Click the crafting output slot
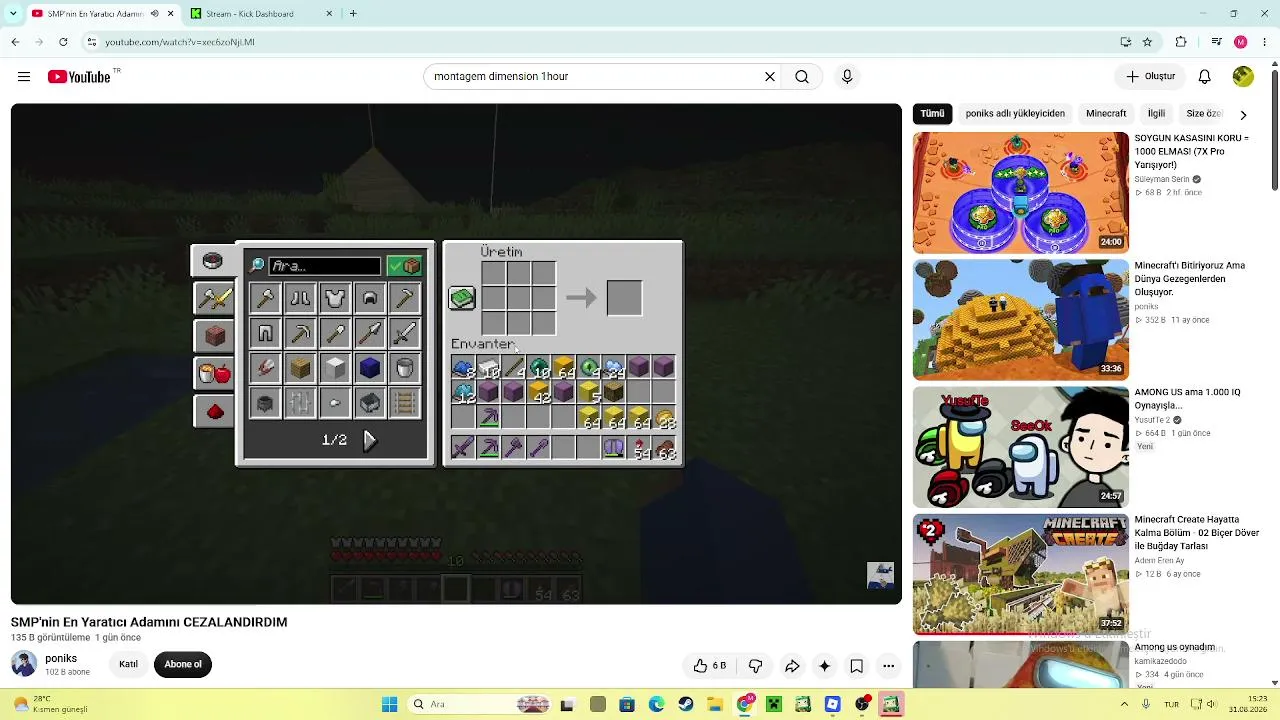The width and height of the screenshot is (1280, 720). (624, 298)
